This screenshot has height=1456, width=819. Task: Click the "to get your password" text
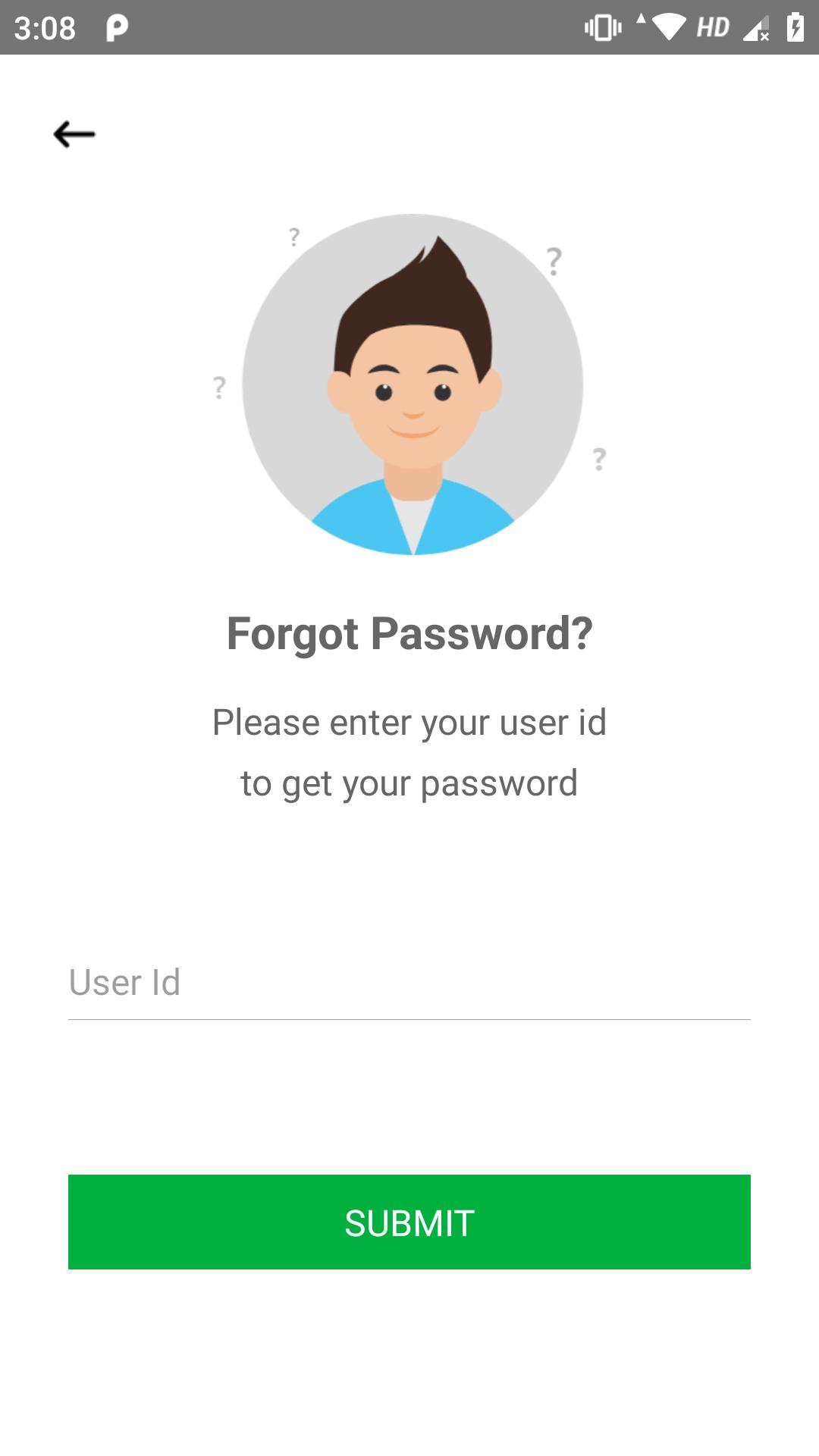(x=409, y=783)
